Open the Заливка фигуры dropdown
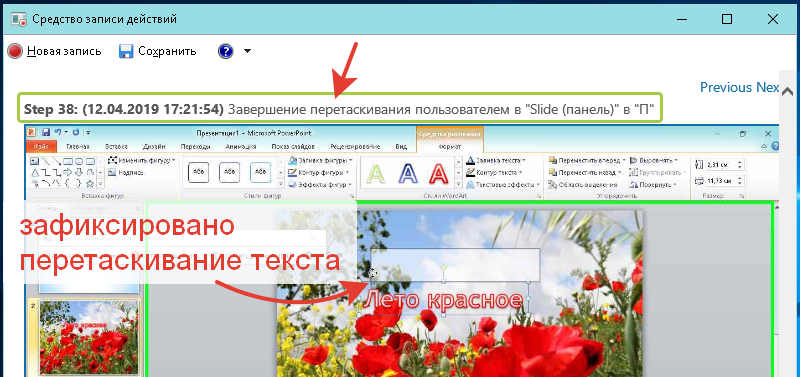The height and width of the screenshot is (377, 800). (320, 160)
